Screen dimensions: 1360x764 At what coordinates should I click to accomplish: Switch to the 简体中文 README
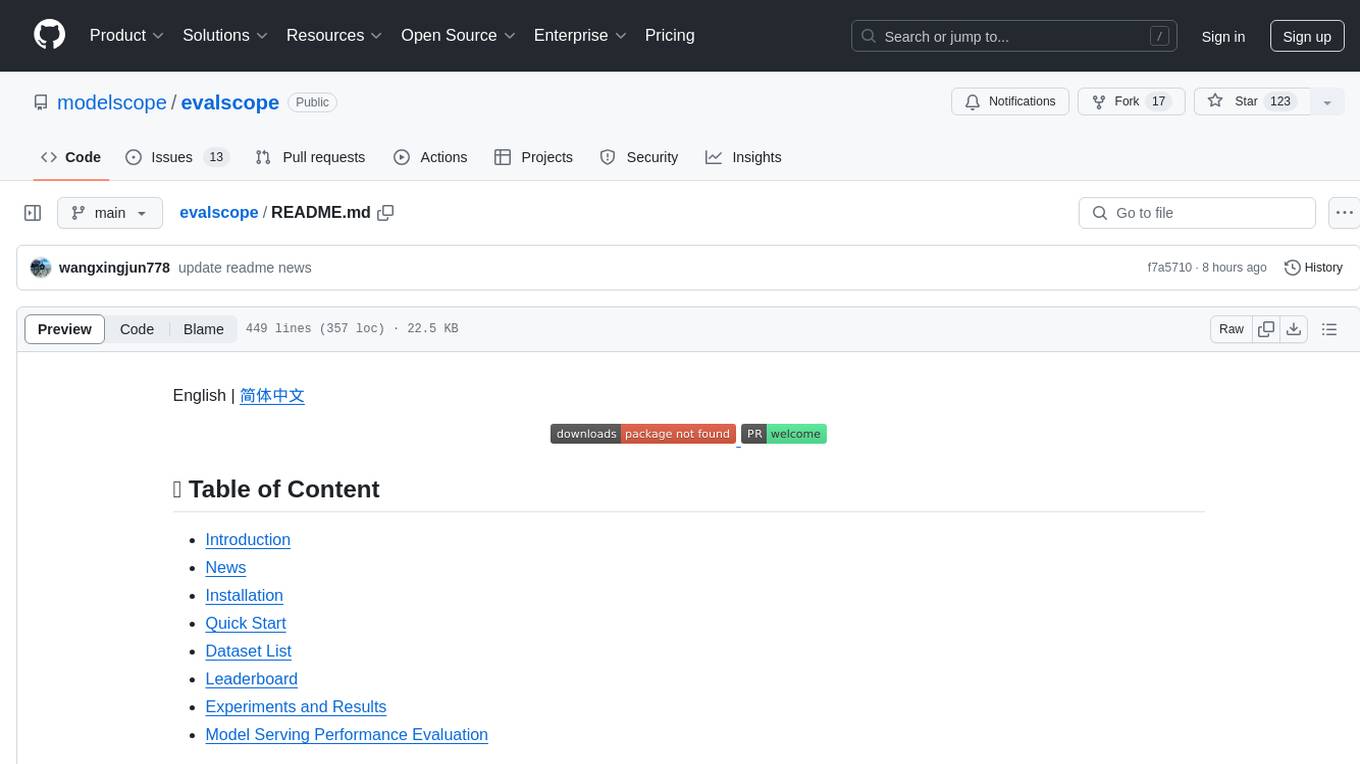click(272, 395)
